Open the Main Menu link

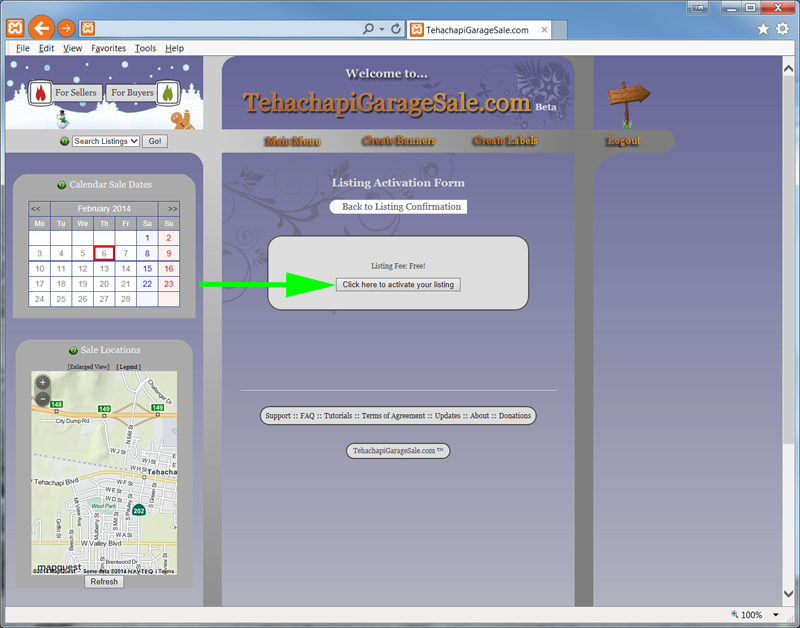pos(293,141)
